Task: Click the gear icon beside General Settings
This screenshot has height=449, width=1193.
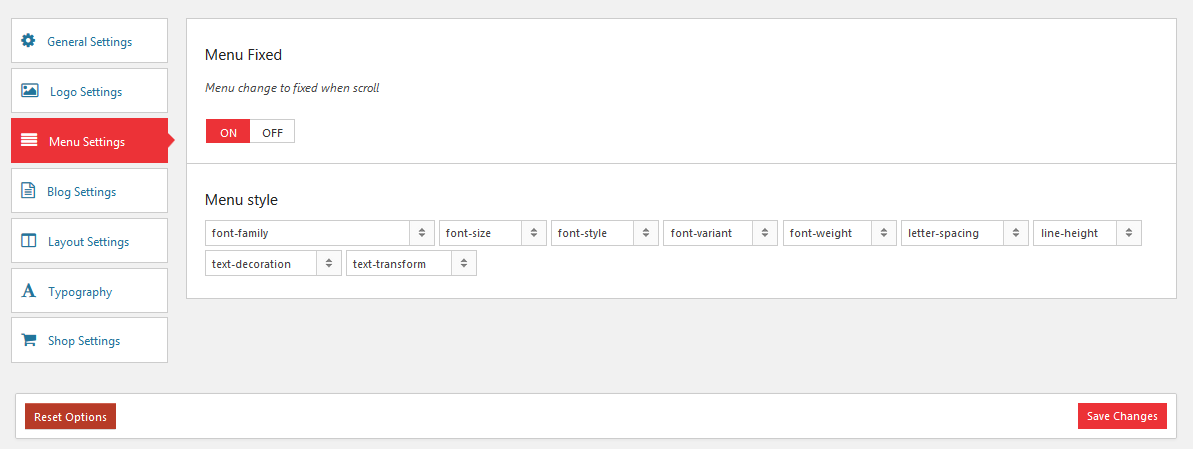Action: (x=28, y=40)
